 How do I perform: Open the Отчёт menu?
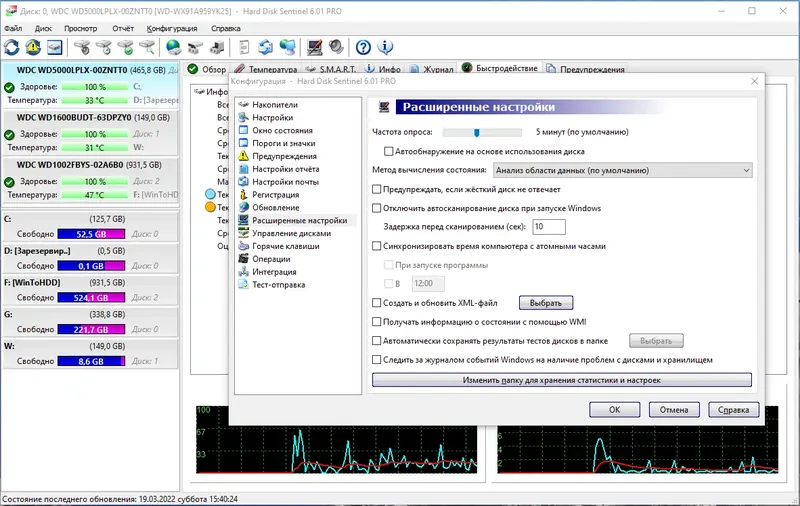[x=122, y=29]
